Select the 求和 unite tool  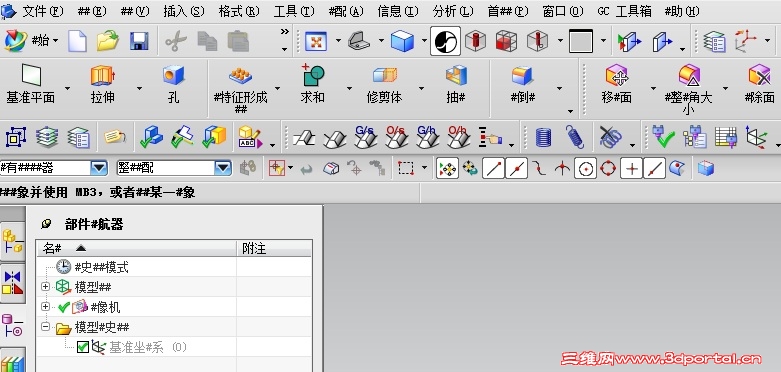tap(313, 84)
